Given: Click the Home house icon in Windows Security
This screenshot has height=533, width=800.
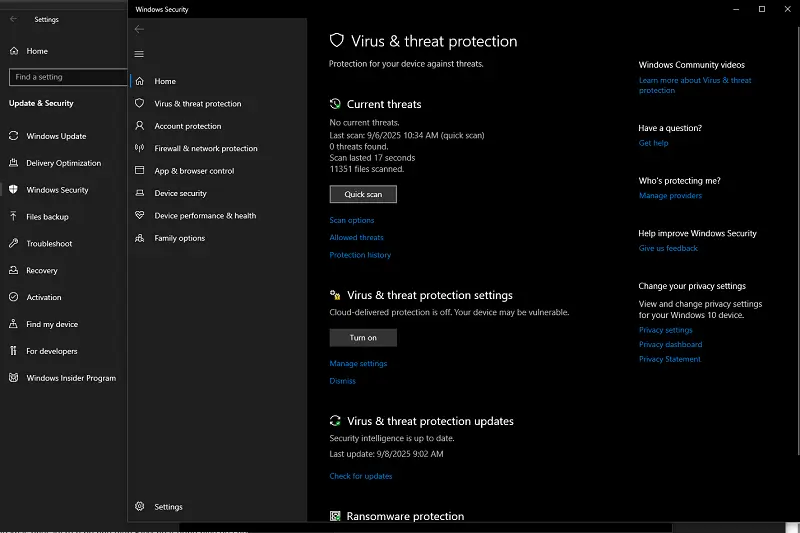Looking at the screenshot, I should tap(139, 81).
